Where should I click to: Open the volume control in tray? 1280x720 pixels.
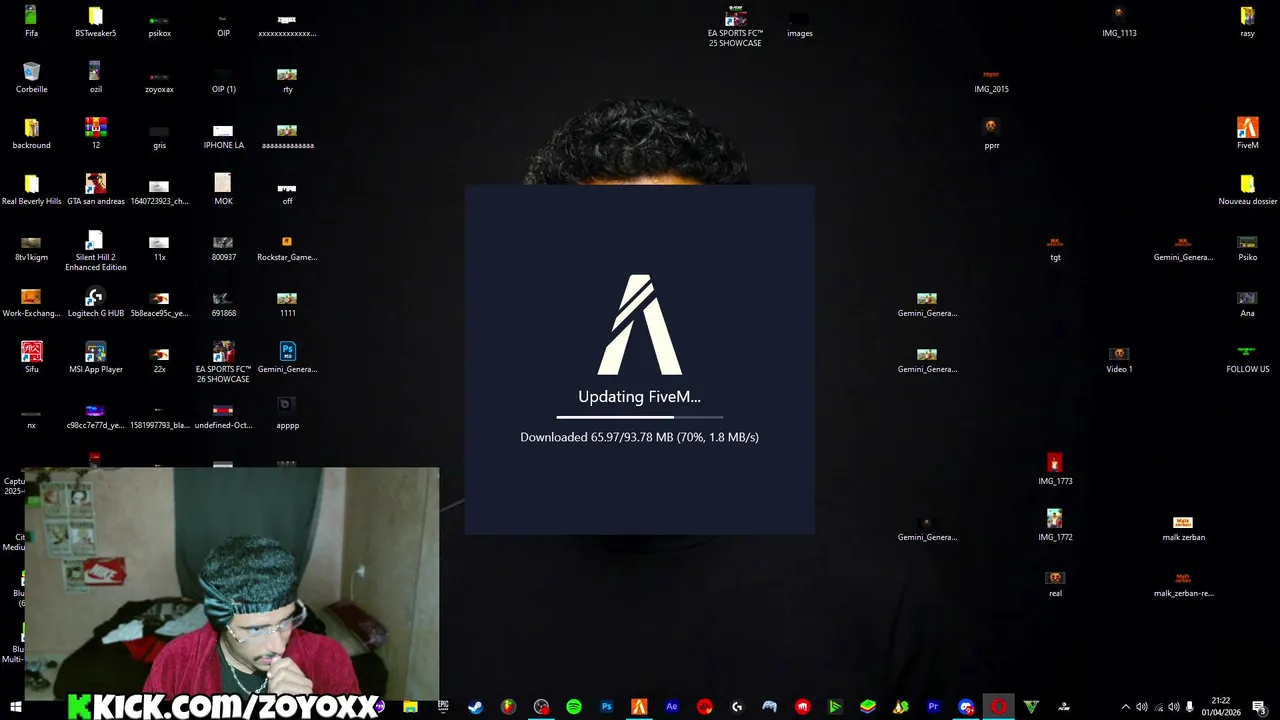[x=1174, y=707]
